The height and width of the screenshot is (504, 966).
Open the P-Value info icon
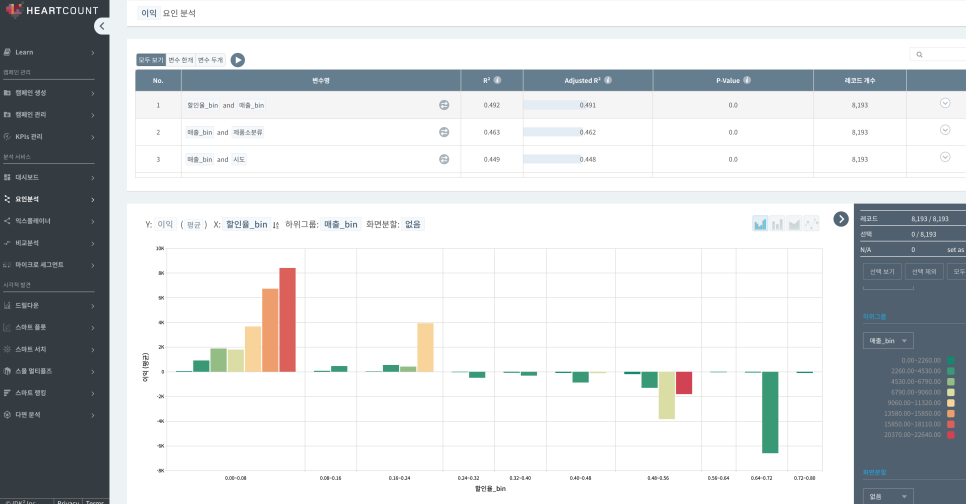point(747,80)
